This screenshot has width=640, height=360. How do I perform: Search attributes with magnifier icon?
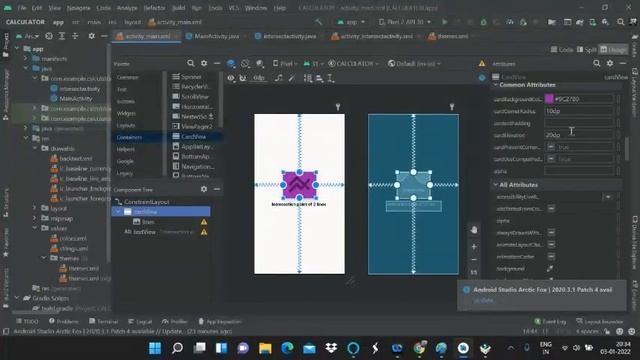[597, 63]
